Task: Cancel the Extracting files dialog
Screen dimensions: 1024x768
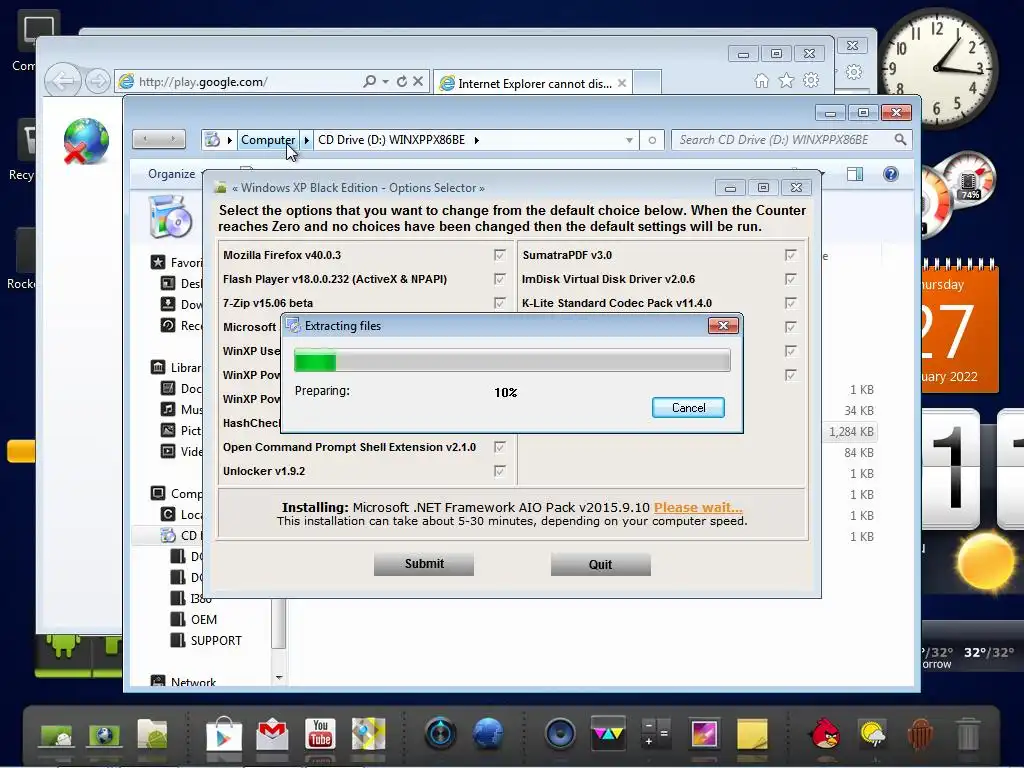Action: point(688,408)
